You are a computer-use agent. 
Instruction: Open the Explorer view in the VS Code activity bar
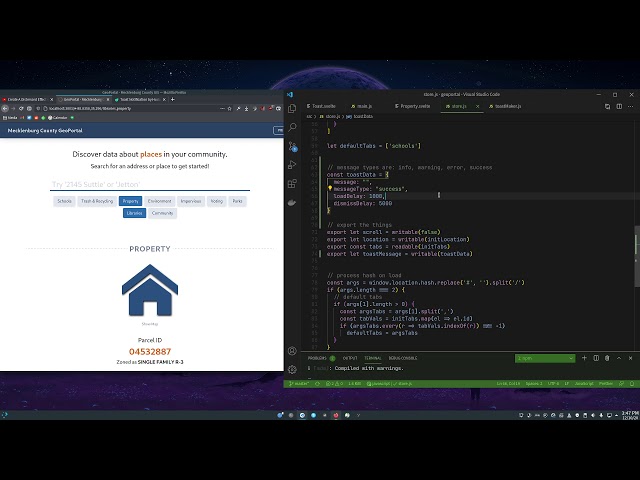point(292,108)
